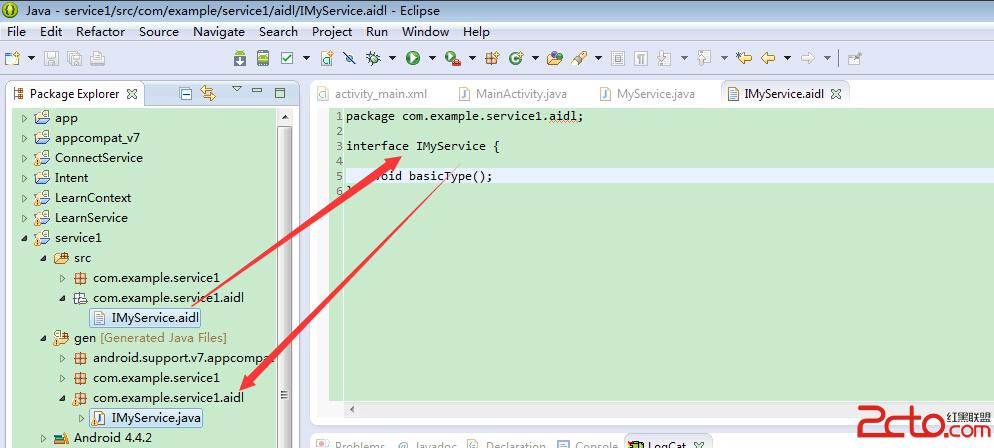Open the New Java Class dropdown arrow
The image size is (994, 448).
pos(535,58)
